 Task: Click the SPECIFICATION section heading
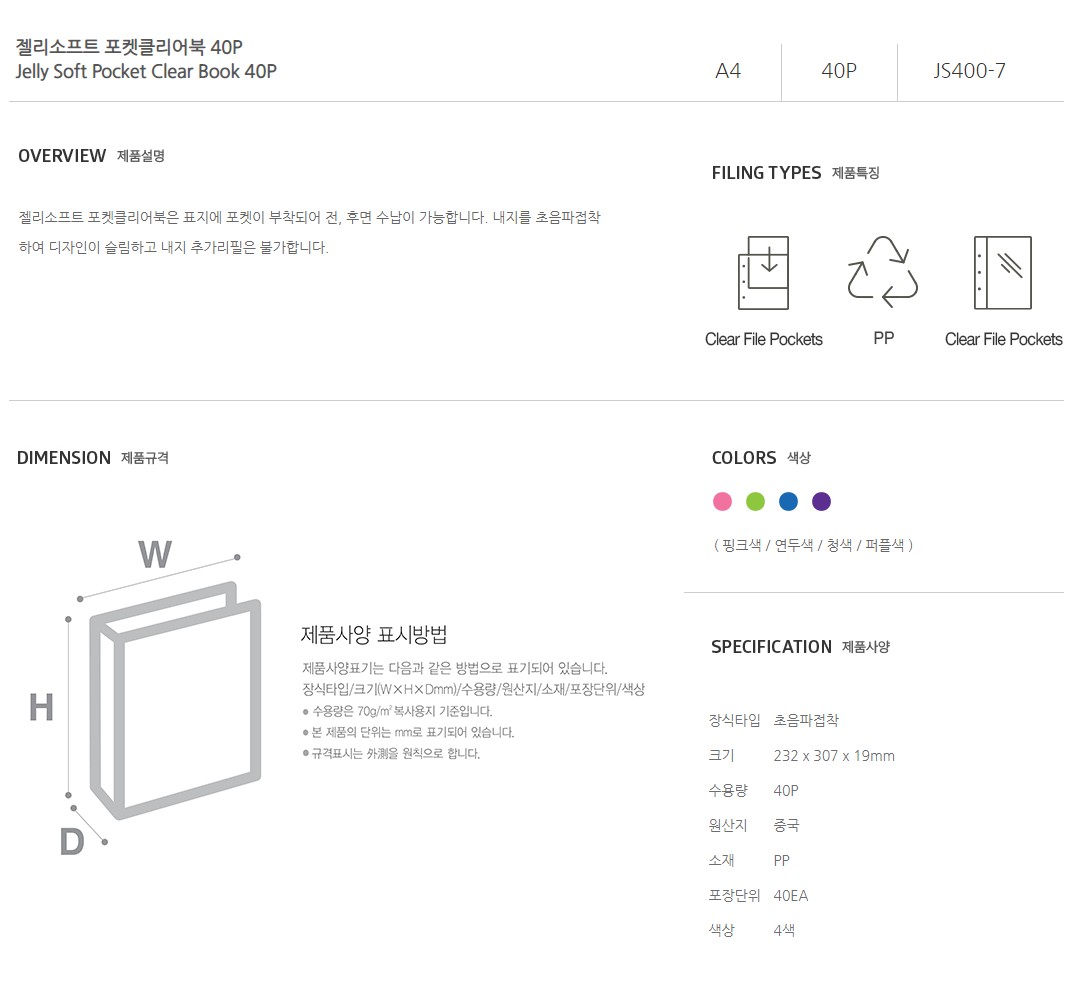click(771, 647)
